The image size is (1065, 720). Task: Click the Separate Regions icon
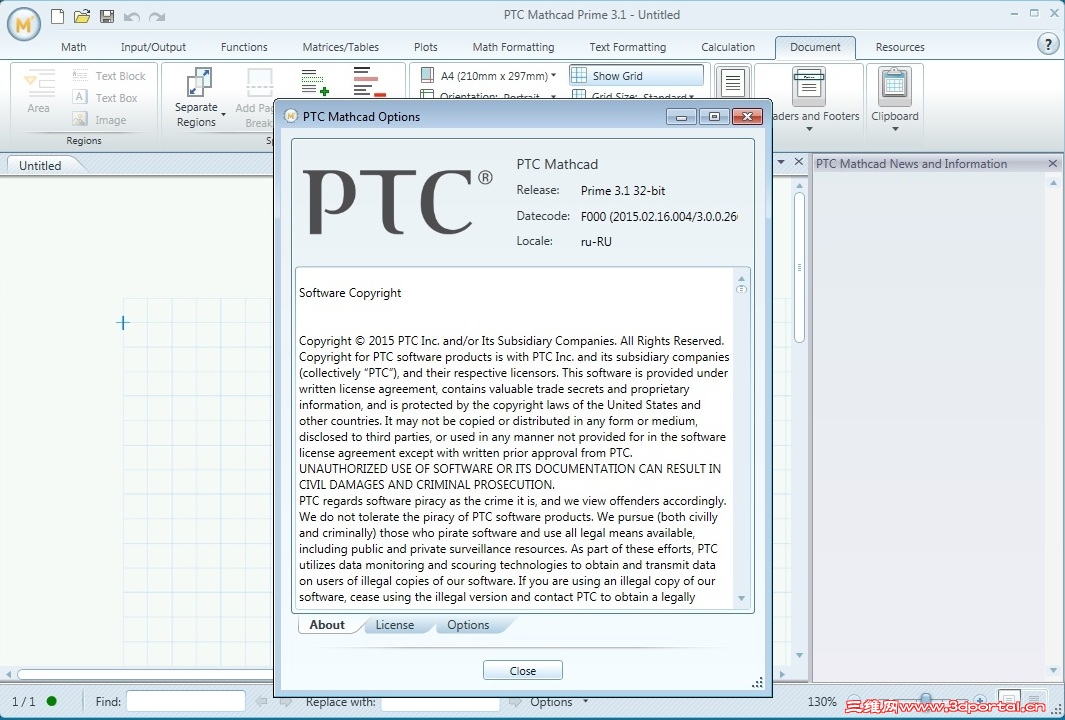[x=199, y=82]
